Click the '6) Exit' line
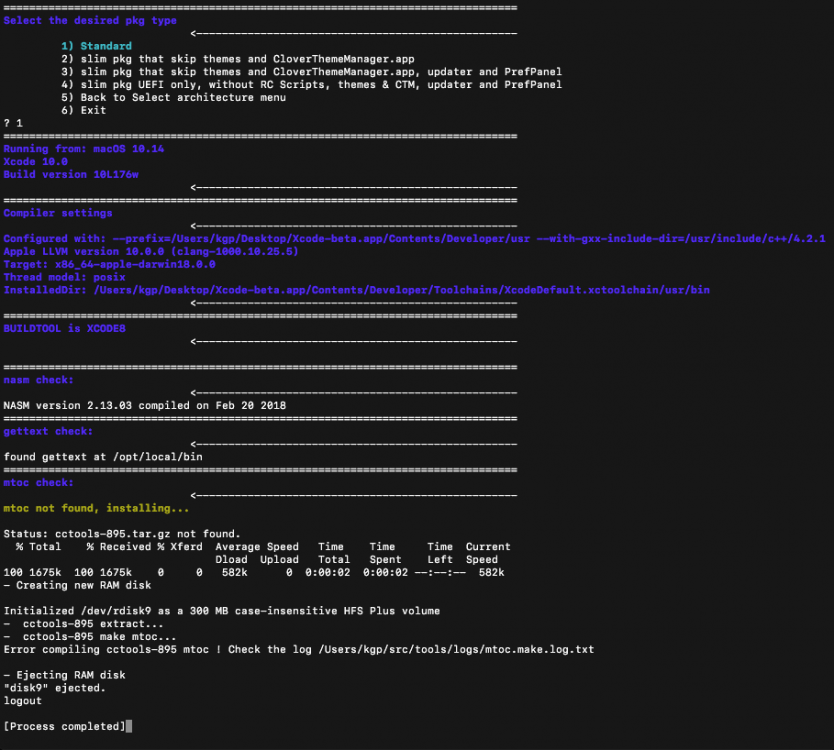 pos(84,110)
